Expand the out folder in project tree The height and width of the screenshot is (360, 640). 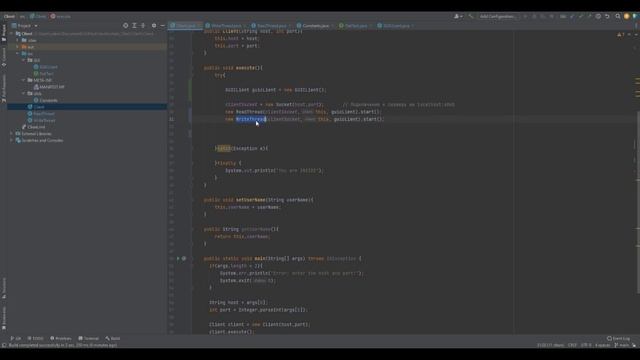[x=18, y=47]
